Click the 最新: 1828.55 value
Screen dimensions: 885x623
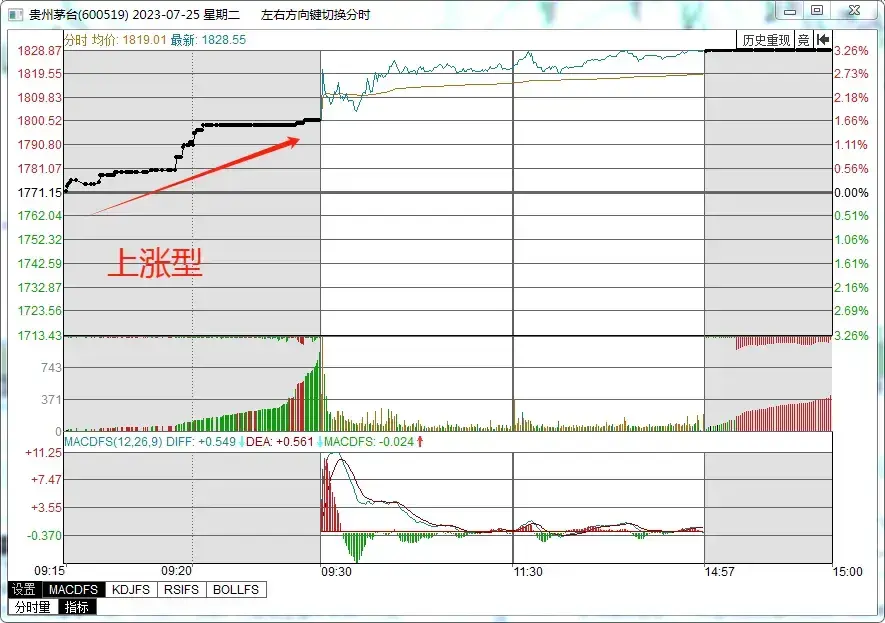click(208, 40)
